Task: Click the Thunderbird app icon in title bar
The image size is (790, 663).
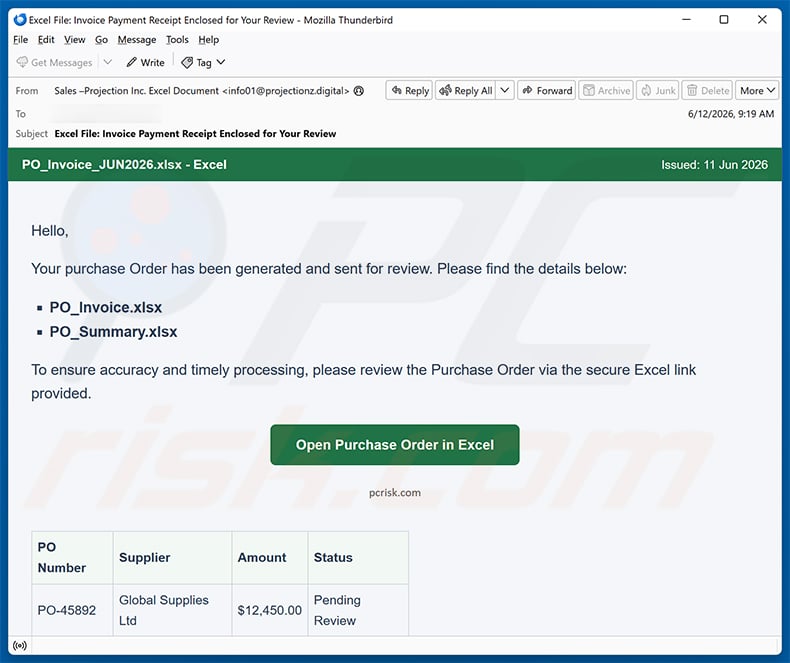Action: point(20,20)
